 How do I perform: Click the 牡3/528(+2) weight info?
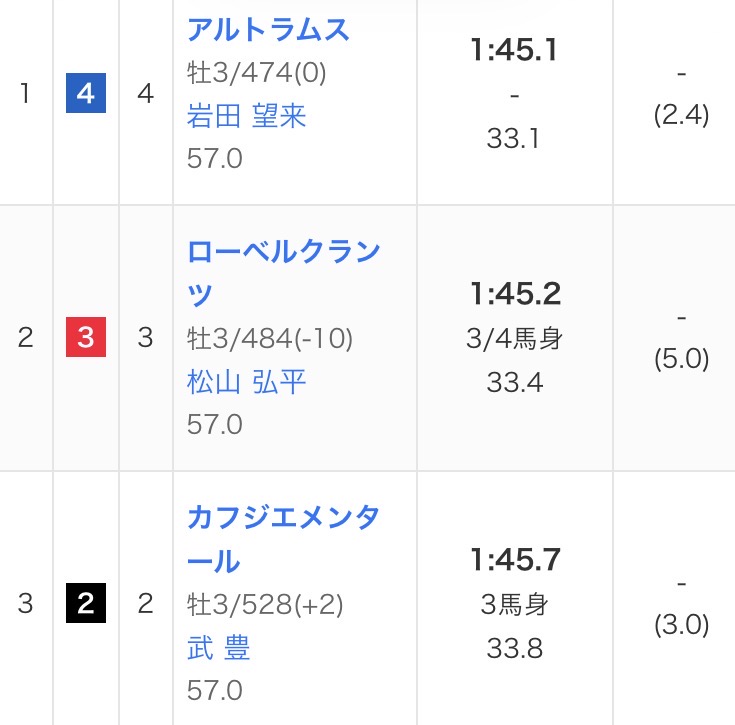click(x=264, y=605)
